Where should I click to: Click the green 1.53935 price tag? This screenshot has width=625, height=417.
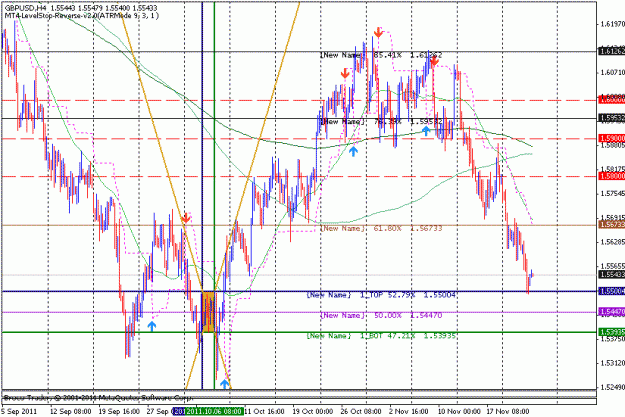612,332
